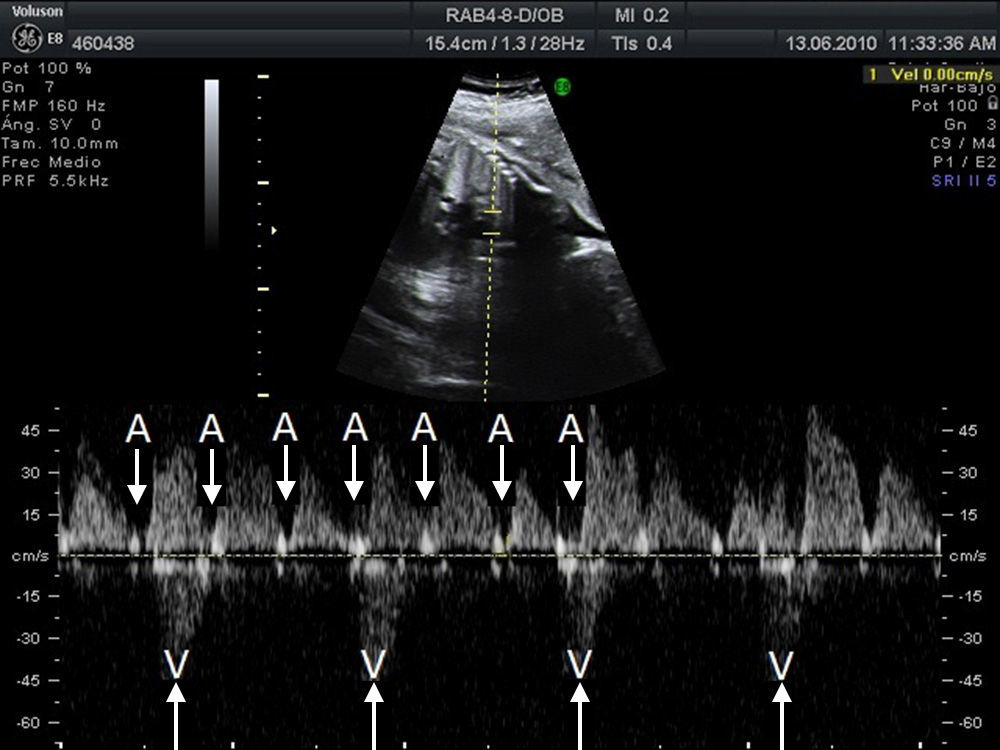Click the Tam. 10.0mm sample size value

pyautogui.click(x=60, y=143)
